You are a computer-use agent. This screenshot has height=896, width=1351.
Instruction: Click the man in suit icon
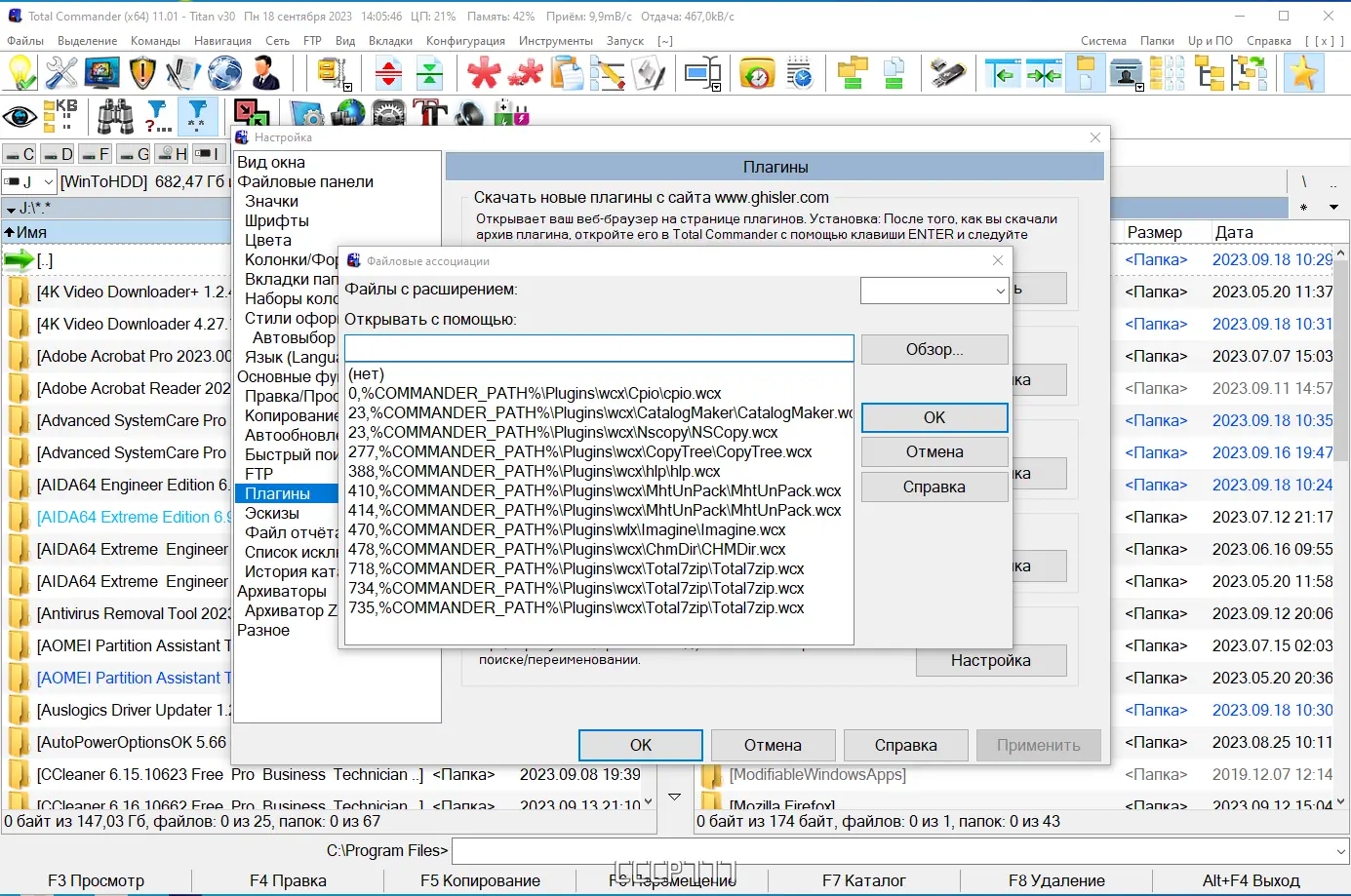(x=265, y=73)
